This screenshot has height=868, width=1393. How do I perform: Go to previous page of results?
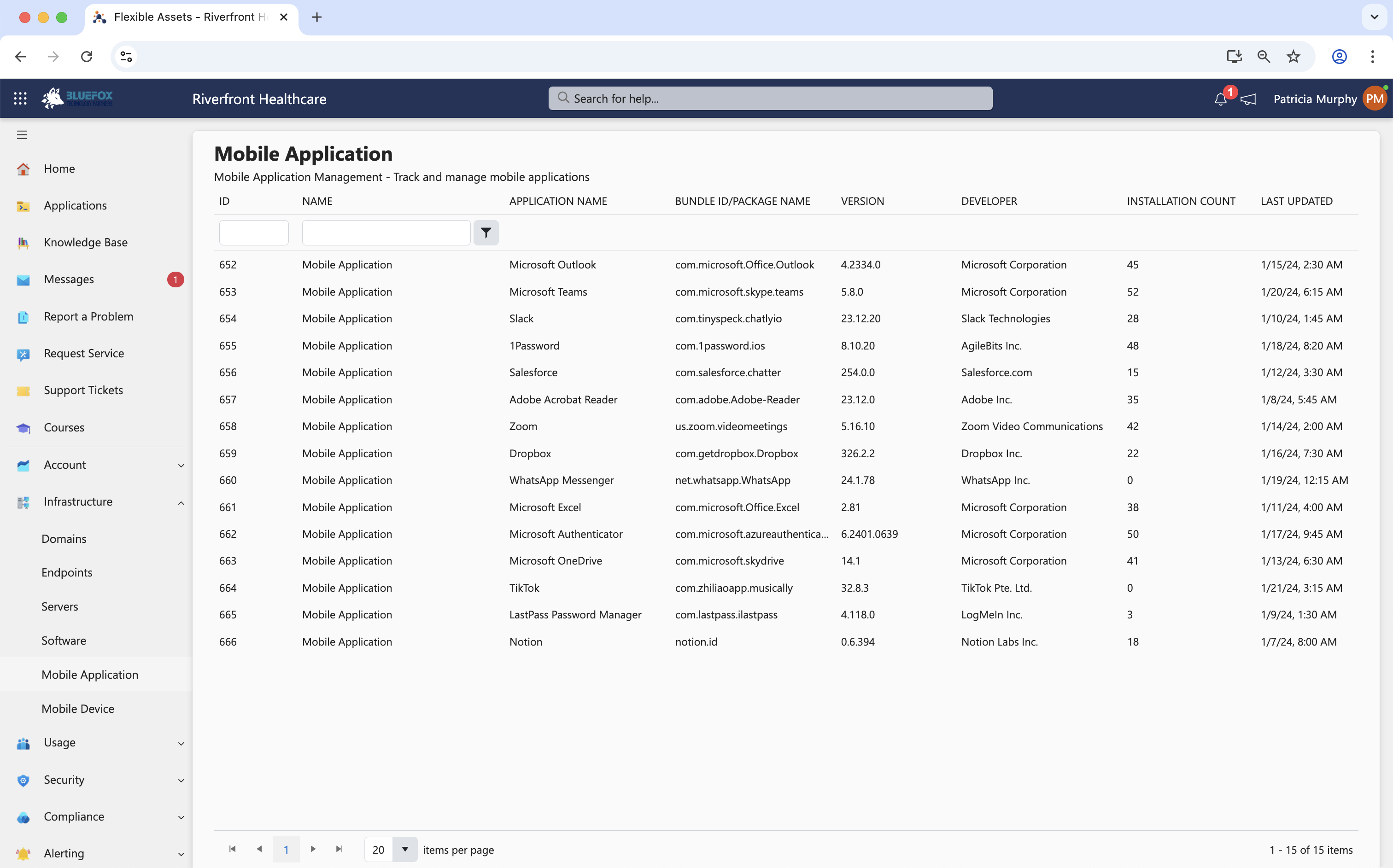(x=259, y=849)
